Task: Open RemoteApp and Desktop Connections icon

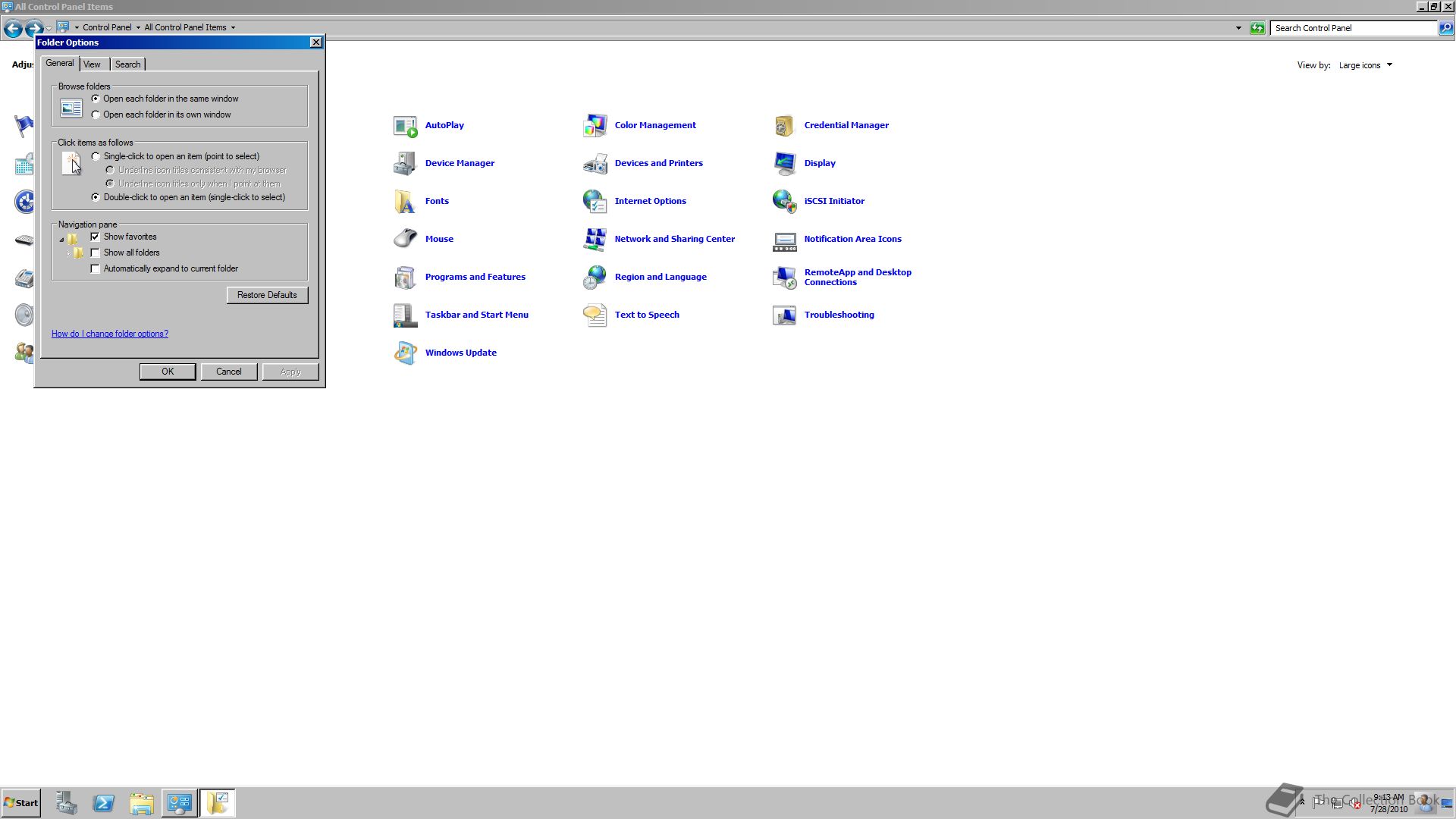Action: (785, 278)
